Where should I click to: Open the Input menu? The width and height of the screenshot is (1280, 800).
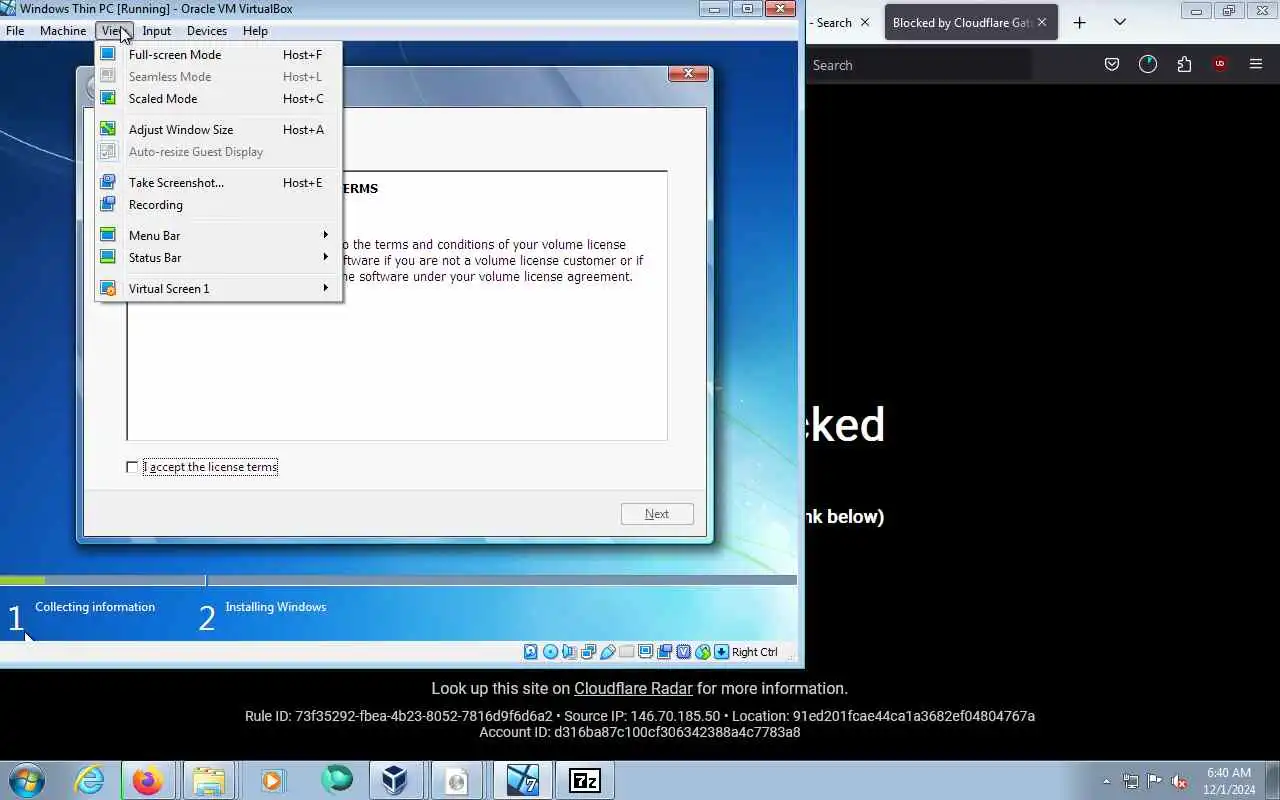click(157, 31)
